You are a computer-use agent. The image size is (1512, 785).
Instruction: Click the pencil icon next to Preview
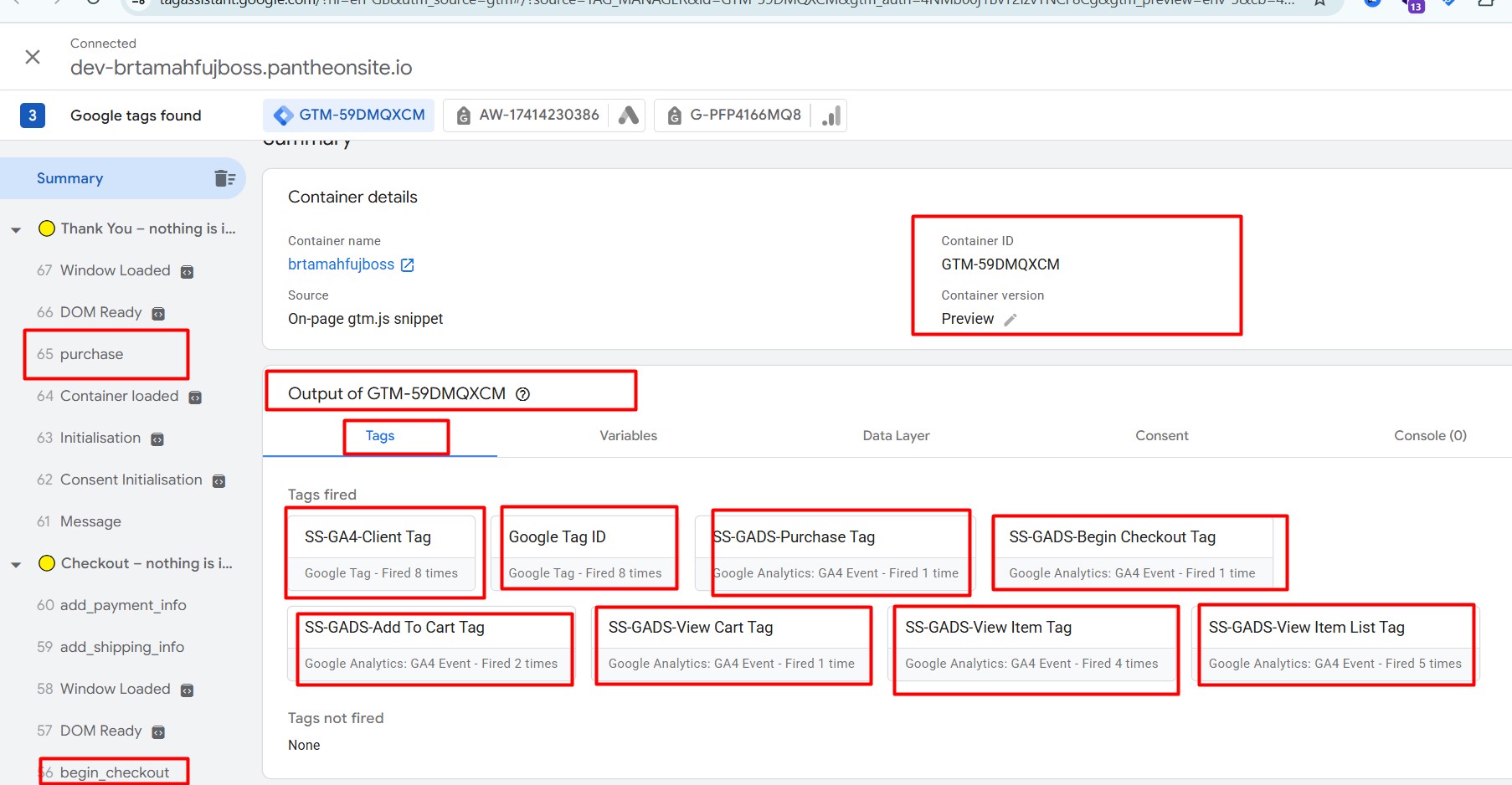[1011, 320]
